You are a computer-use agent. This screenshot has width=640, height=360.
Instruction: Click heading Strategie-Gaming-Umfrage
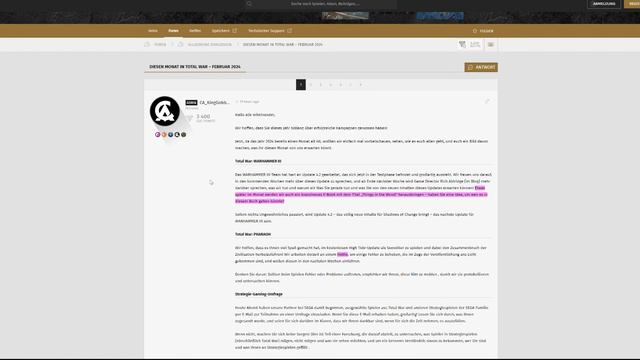point(259,294)
